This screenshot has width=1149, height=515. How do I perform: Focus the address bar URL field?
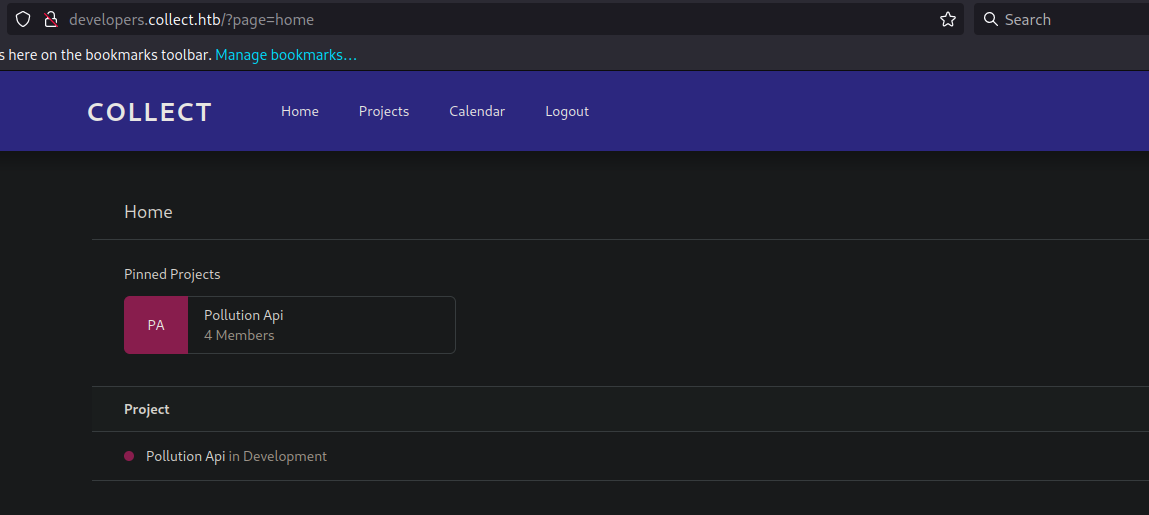500,19
